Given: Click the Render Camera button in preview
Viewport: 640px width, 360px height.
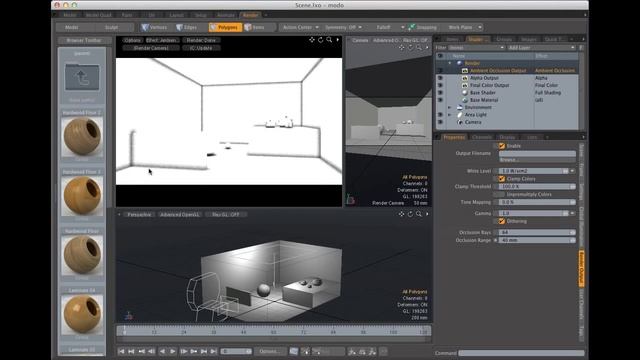Looking at the screenshot, I should click(151, 48).
